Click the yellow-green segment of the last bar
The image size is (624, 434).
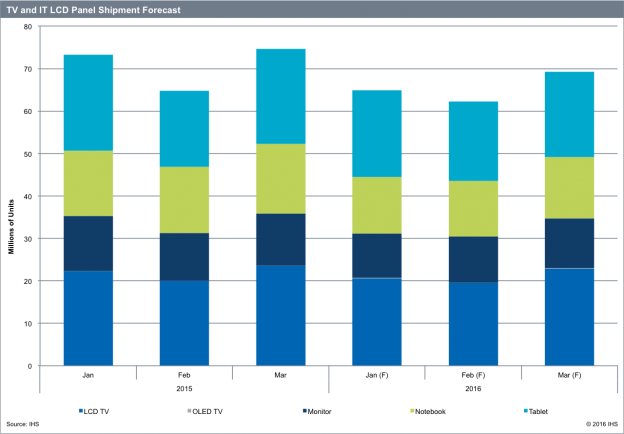pos(569,187)
